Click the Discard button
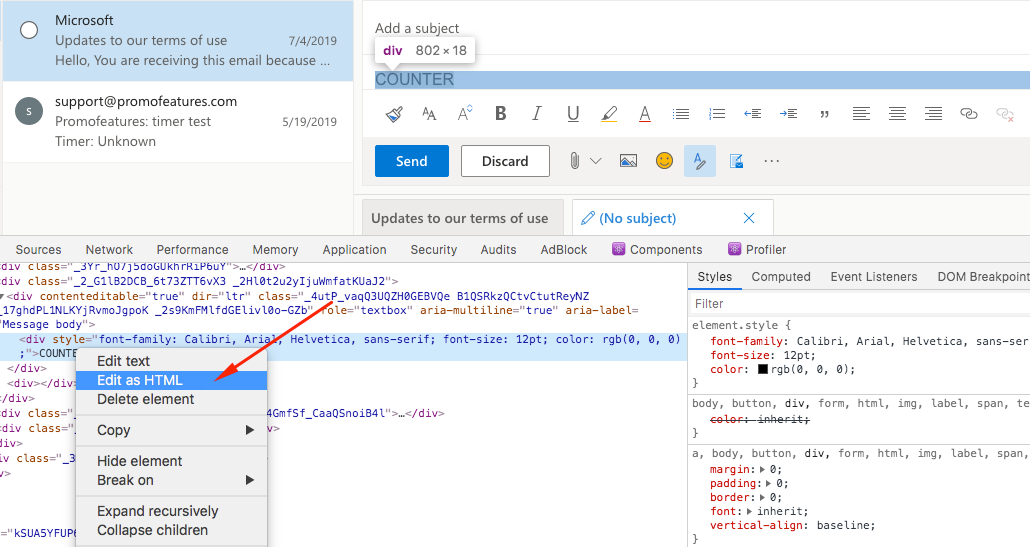1030x547 pixels. coord(505,161)
